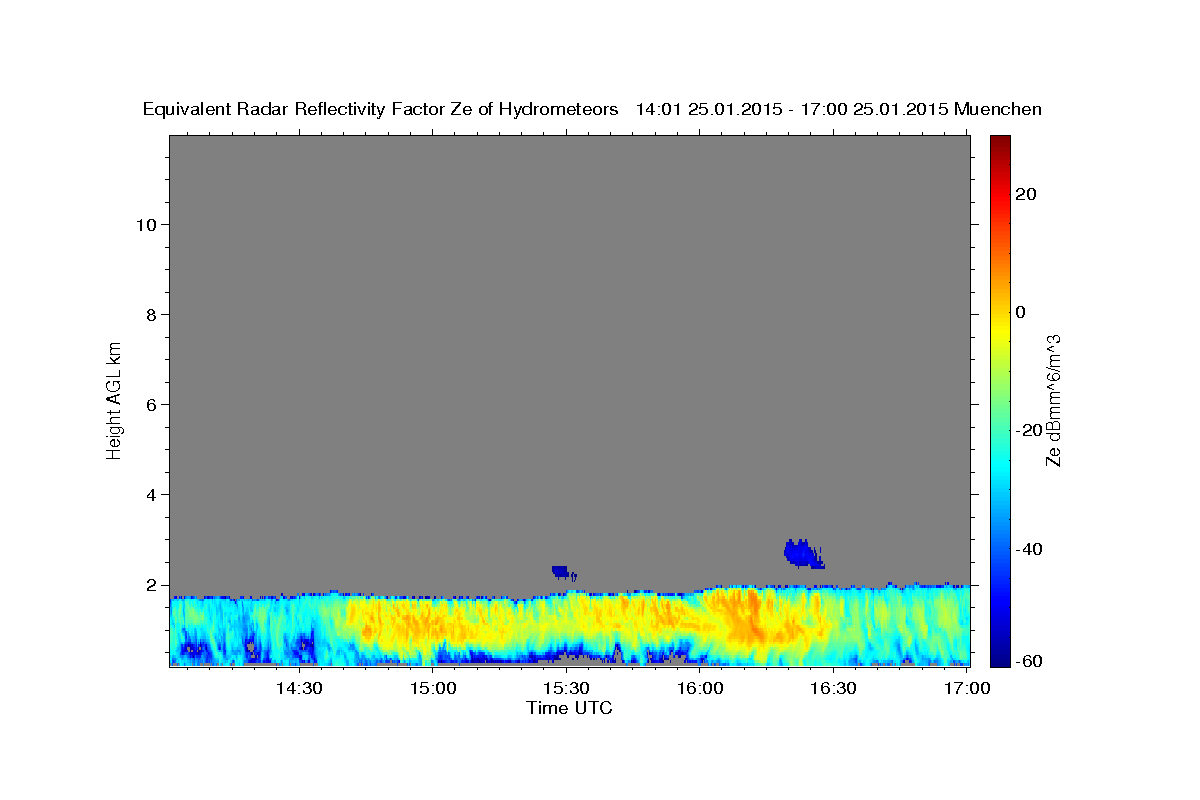Click the height tick label 6
The width and height of the screenshot is (1200, 800).
point(150,405)
